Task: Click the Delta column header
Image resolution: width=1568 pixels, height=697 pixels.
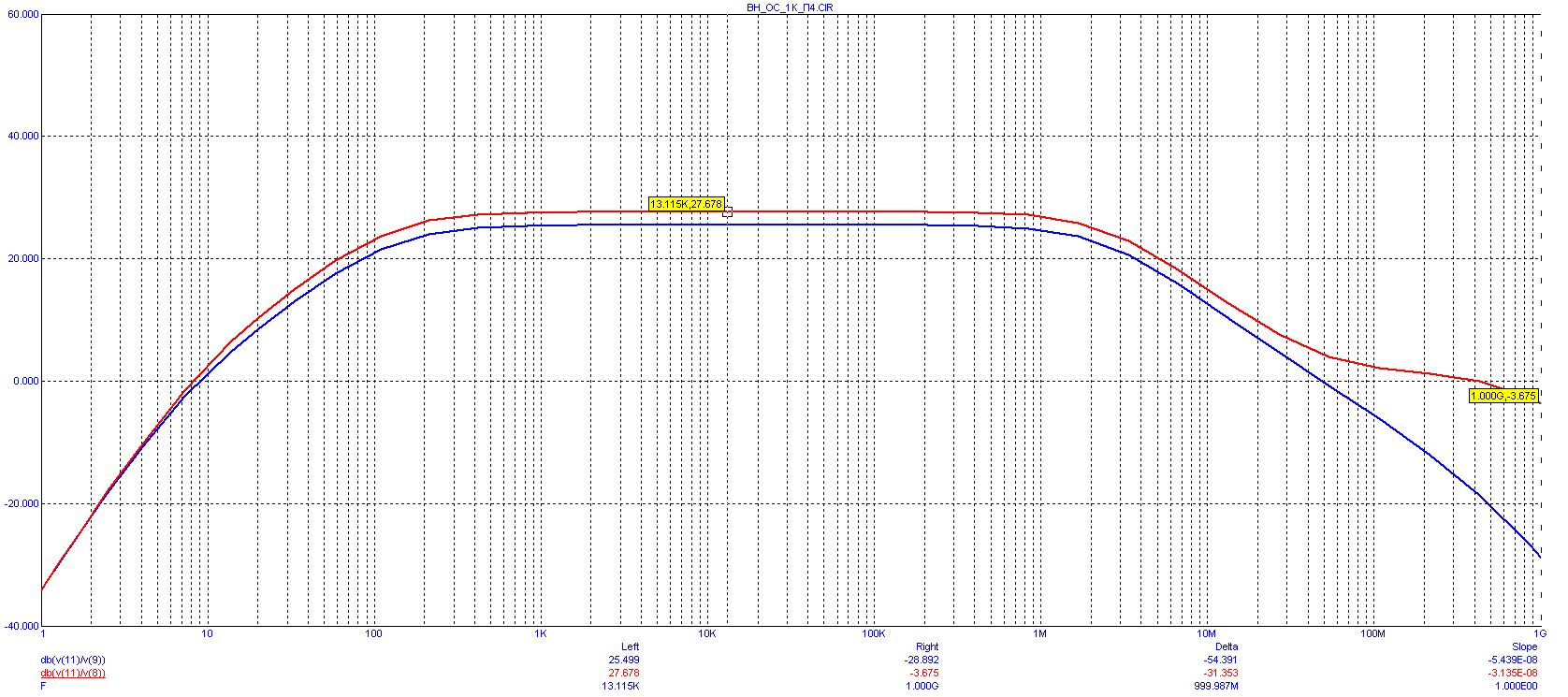Action: pyautogui.click(x=1226, y=646)
